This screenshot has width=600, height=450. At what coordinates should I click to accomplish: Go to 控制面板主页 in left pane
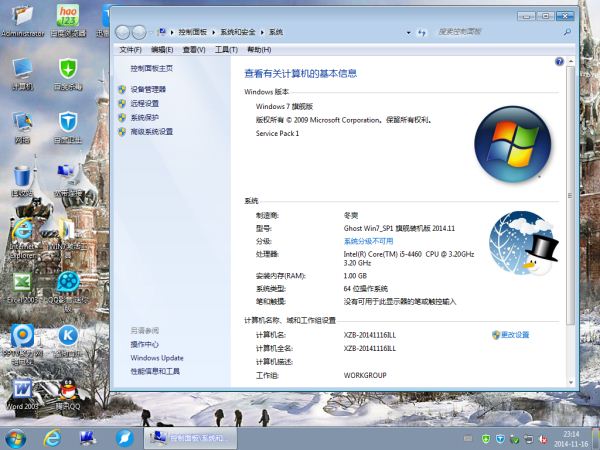[152, 68]
